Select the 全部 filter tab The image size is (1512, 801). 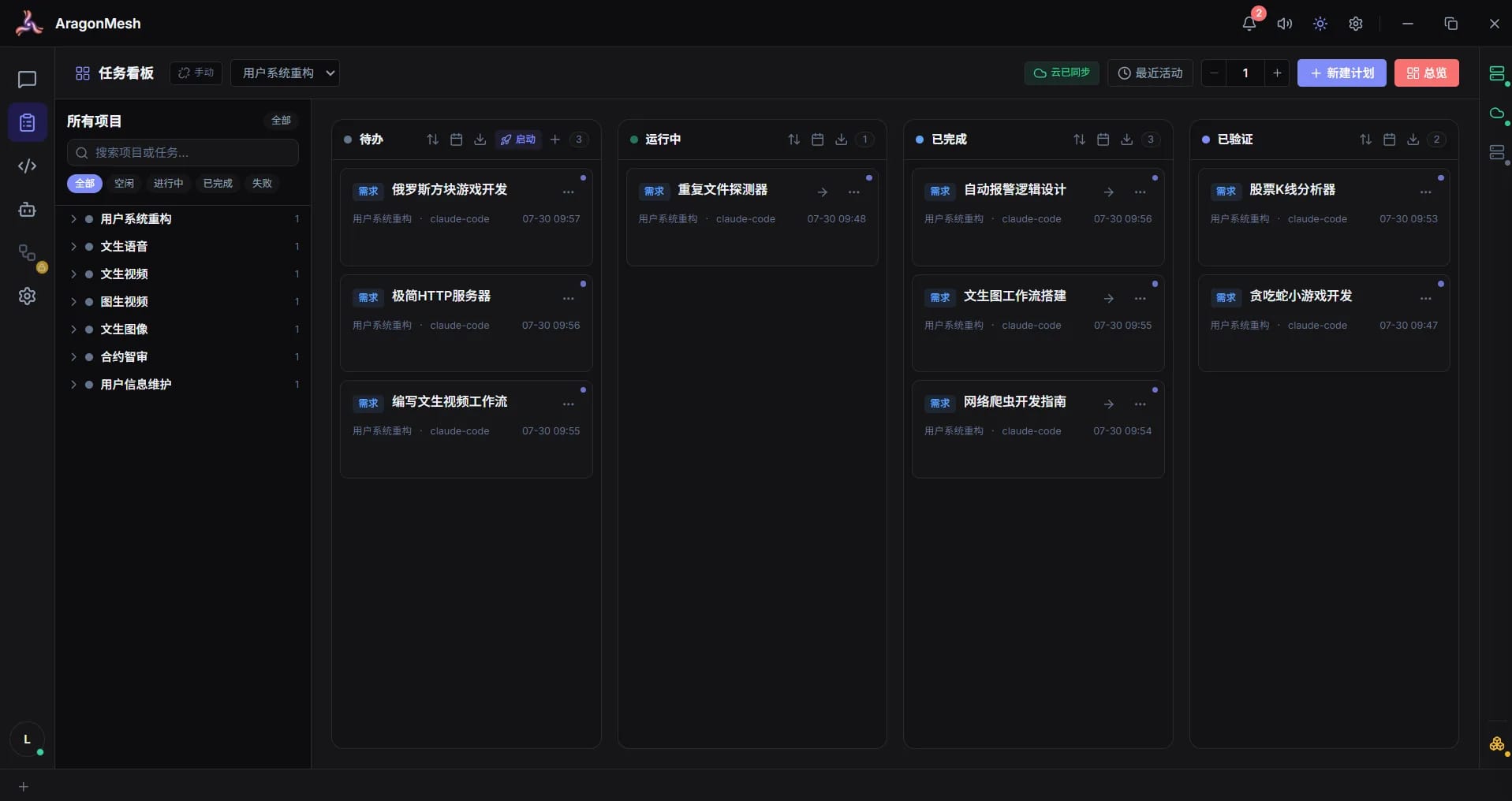point(84,183)
